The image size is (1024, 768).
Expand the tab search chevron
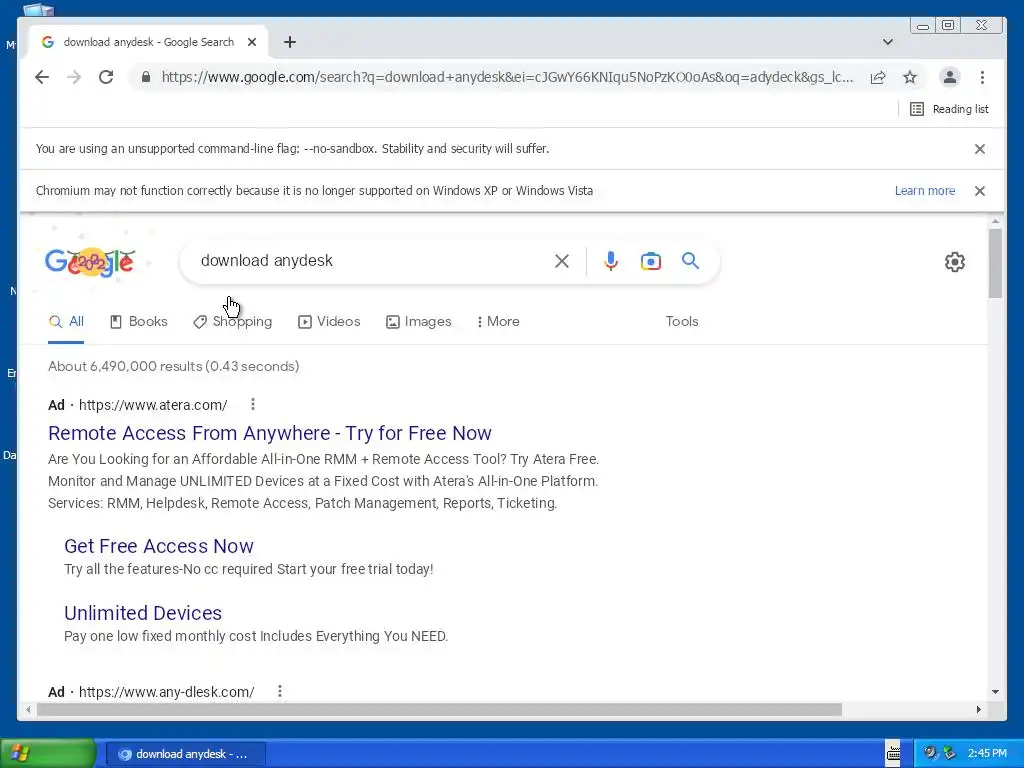(888, 42)
